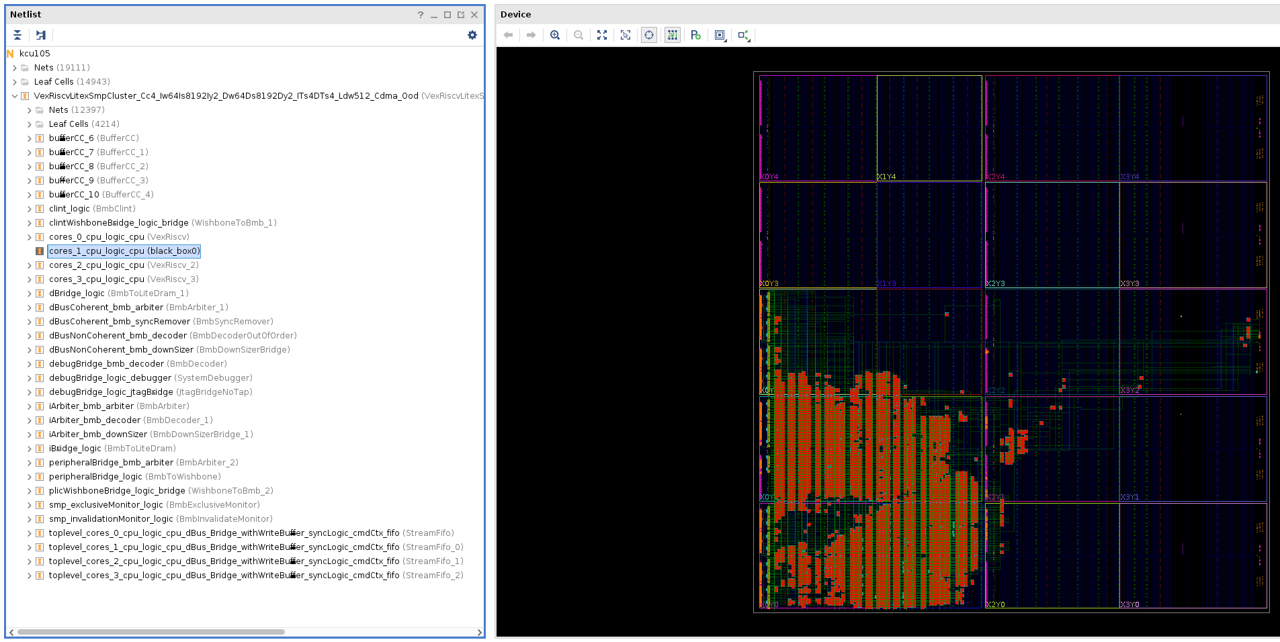Viewport: 1280px width, 642px height.
Task: Toggle routing resources display button
Action: click(x=672, y=35)
